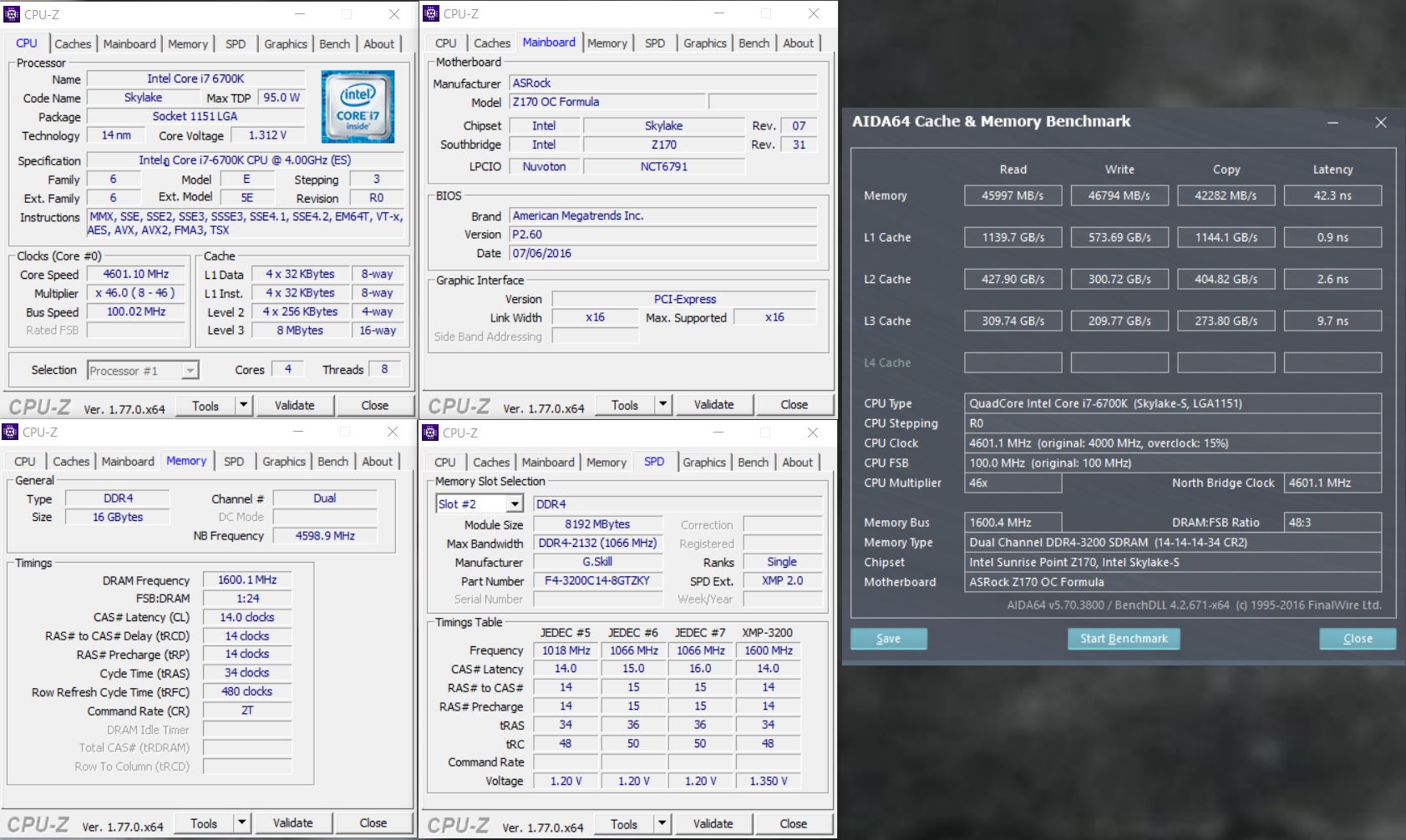
Task: Click the Tools button in the CPU window
Action: (x=206, y=405)
